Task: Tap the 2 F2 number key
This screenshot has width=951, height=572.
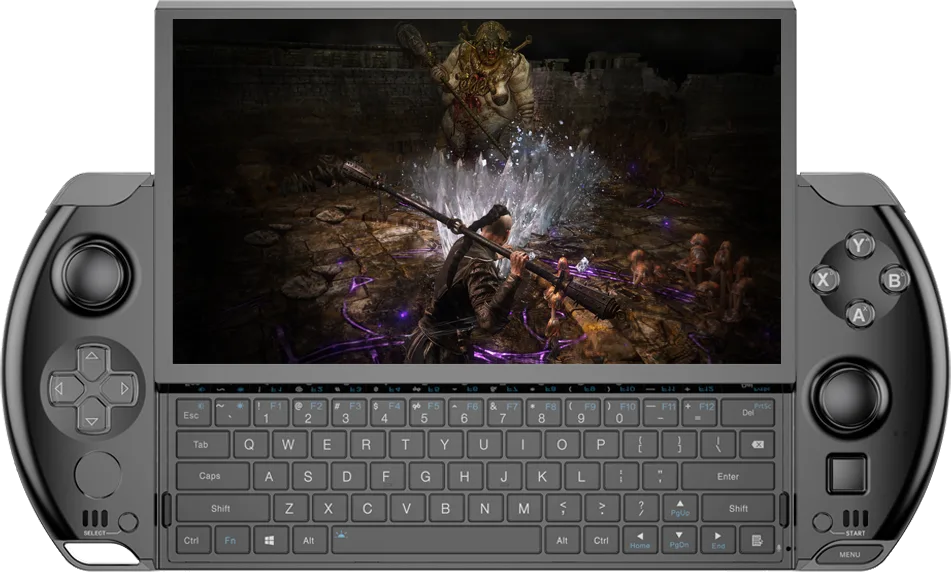Action: pos(309,413)
